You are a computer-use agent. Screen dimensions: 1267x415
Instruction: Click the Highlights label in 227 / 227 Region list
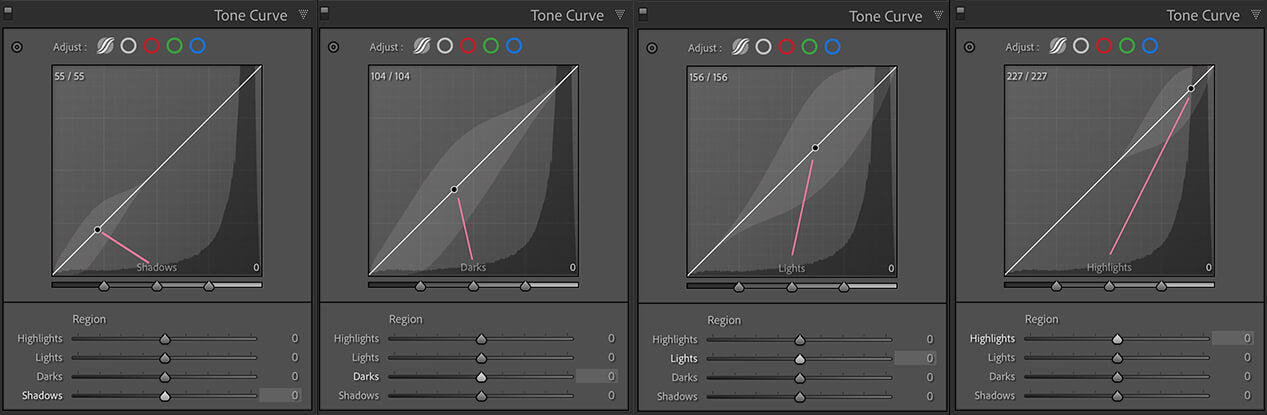tap(992, 339)
